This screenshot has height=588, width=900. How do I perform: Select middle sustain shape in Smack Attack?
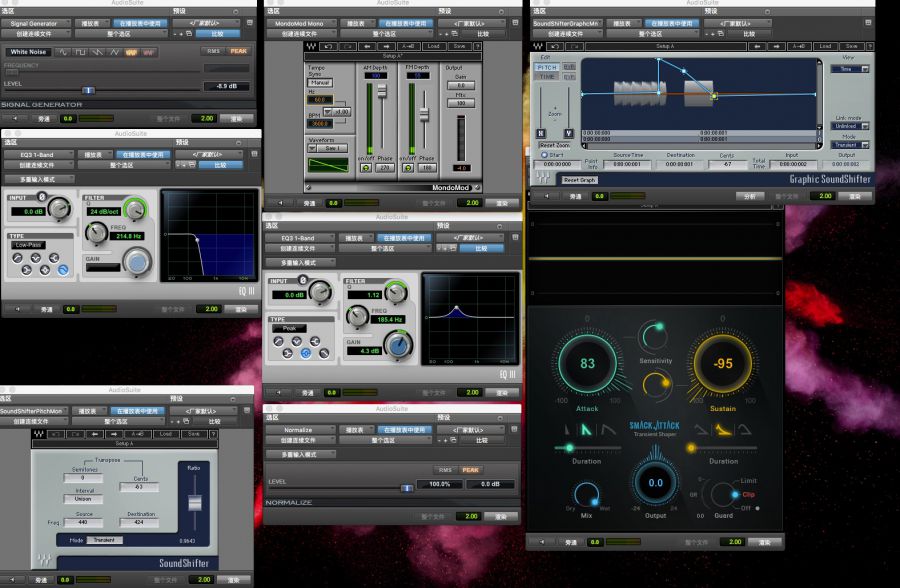[x=723, y=429]
